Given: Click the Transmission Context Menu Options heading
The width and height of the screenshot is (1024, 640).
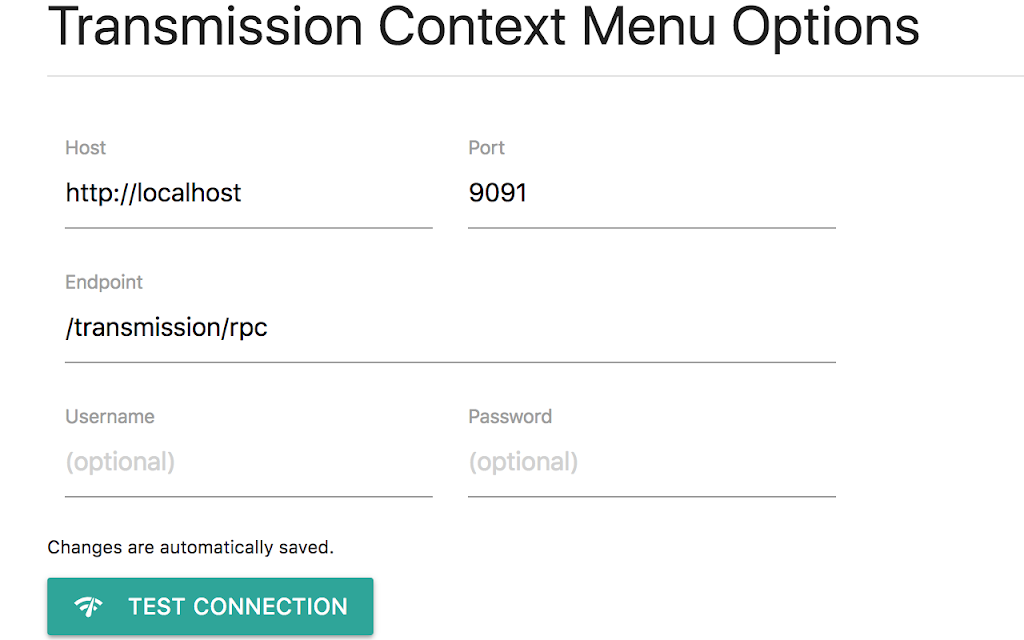Looking at the screenshot, I should [x=483, y=27].
